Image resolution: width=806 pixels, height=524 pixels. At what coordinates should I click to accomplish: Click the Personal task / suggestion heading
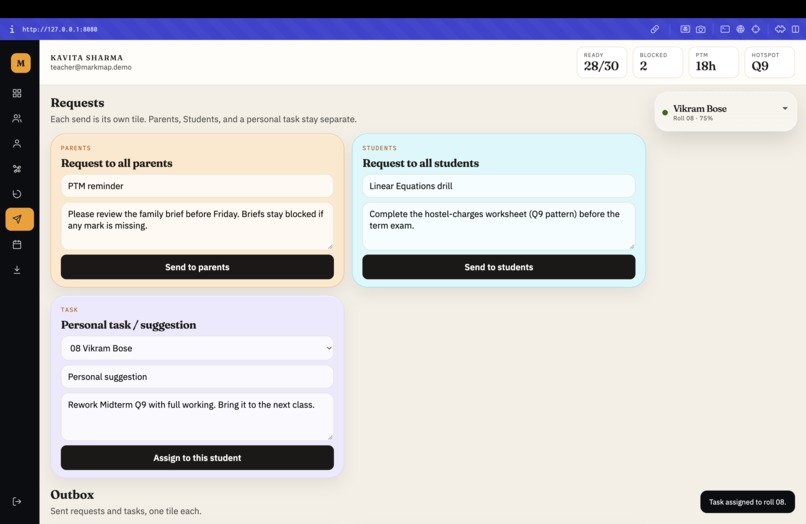click(x=129, y=325)
